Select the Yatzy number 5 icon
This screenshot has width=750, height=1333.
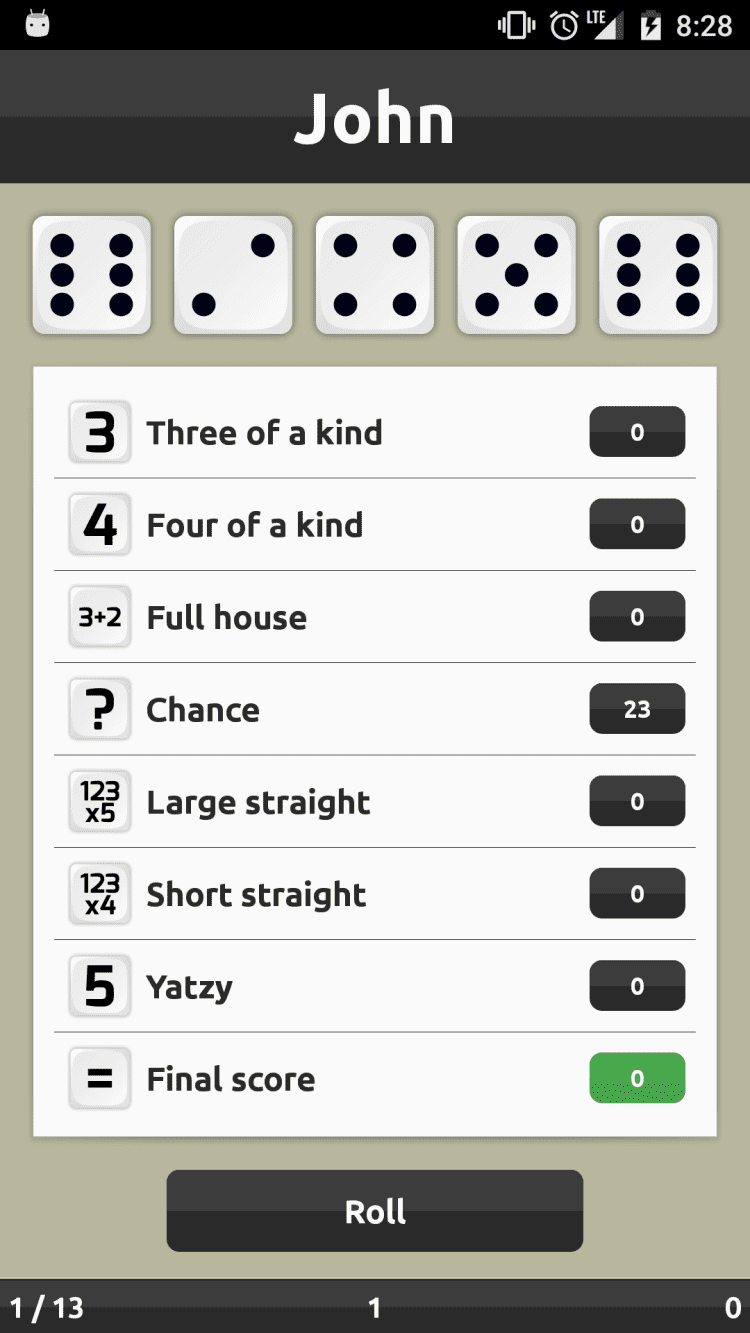pyautogui.click(x=100, y=987)
